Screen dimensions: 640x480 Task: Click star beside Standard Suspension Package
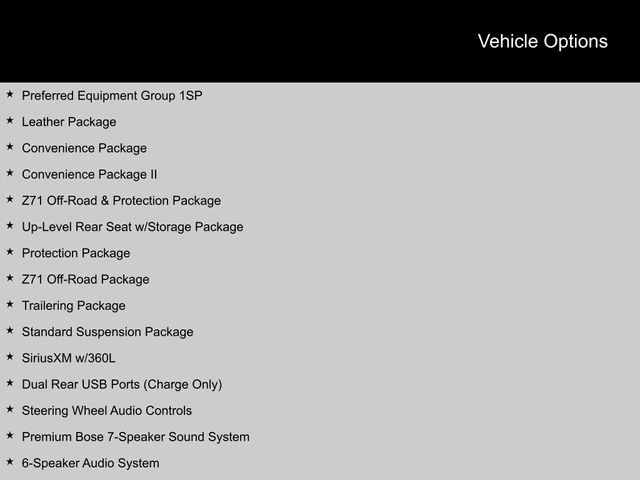tap(9, 331)
